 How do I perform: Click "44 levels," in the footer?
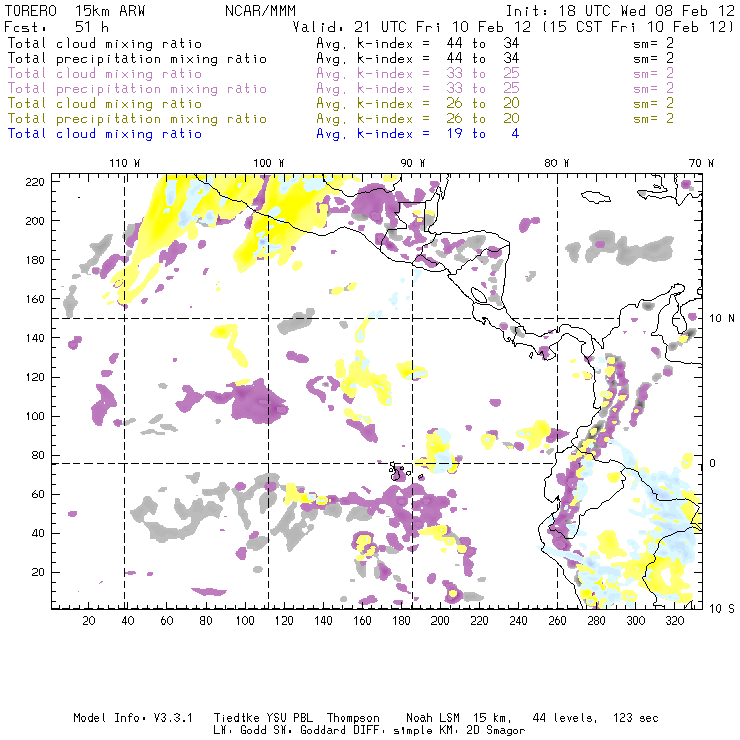[565, 718]
